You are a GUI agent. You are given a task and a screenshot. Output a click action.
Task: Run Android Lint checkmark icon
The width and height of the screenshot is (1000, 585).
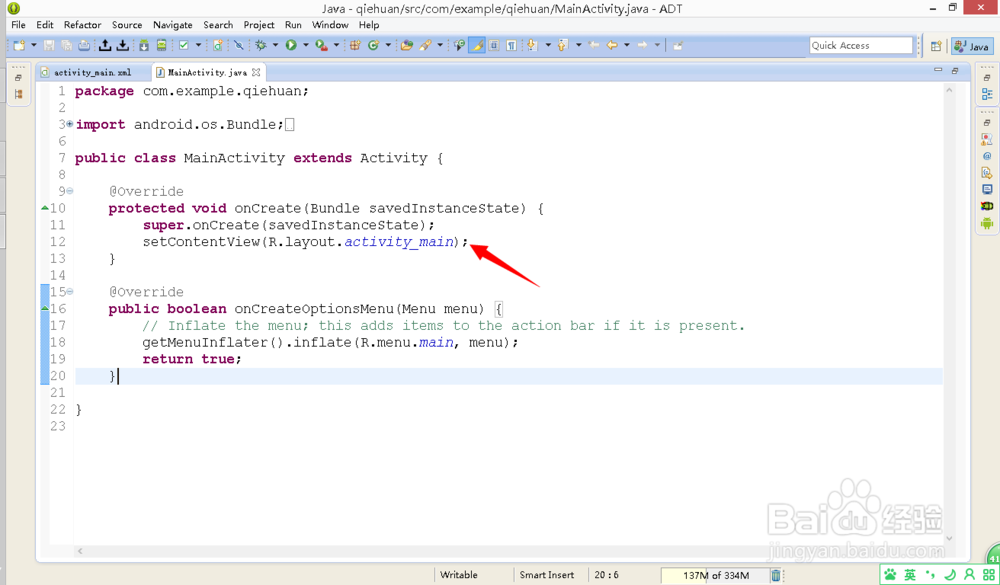pyautogui.click(x=184, y=45)
